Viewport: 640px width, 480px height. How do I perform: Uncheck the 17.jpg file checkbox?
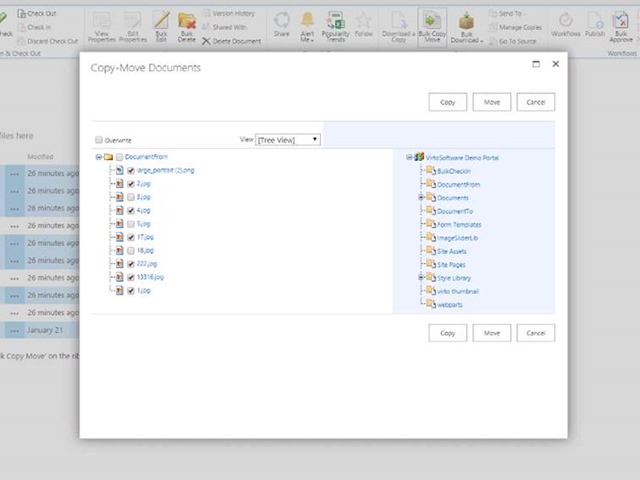130,237
